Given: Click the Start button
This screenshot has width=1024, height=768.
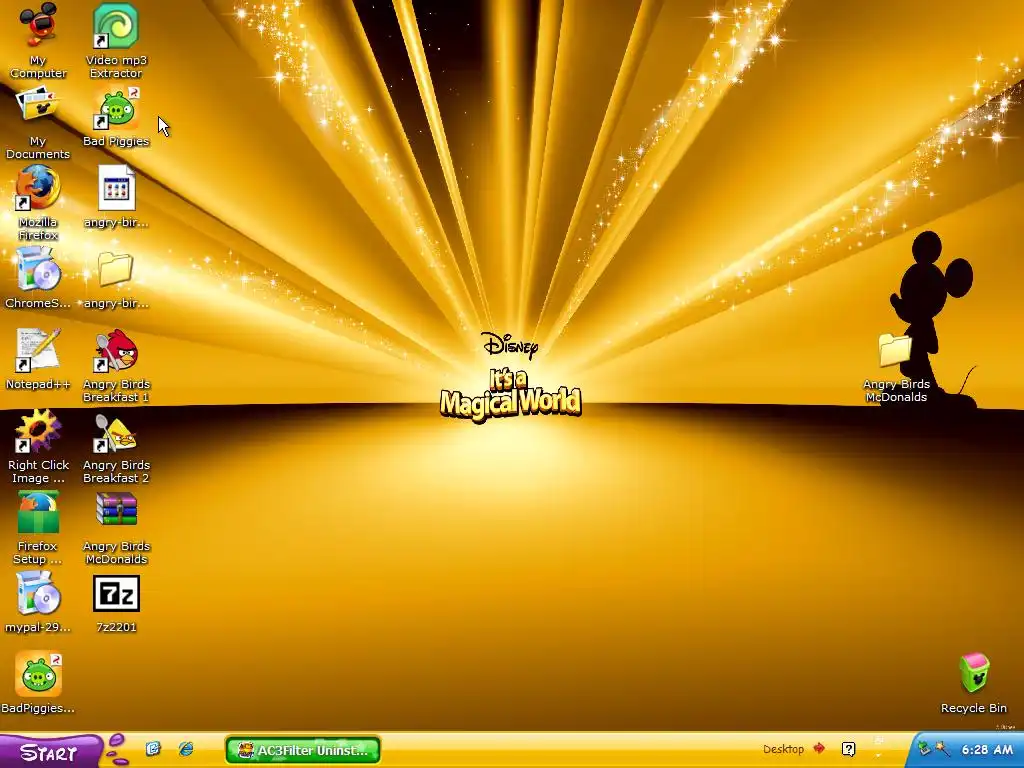Looking at the screenshot, I should [48, 752].
